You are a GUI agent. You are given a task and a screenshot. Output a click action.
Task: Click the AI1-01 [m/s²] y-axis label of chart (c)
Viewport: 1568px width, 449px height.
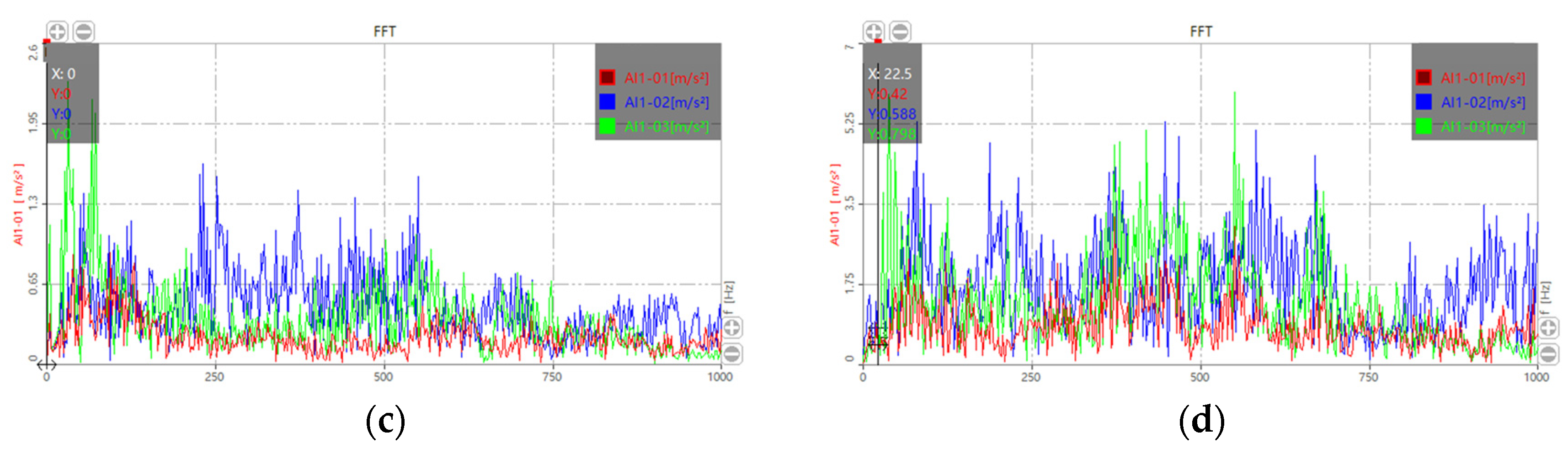coord(18,204)
